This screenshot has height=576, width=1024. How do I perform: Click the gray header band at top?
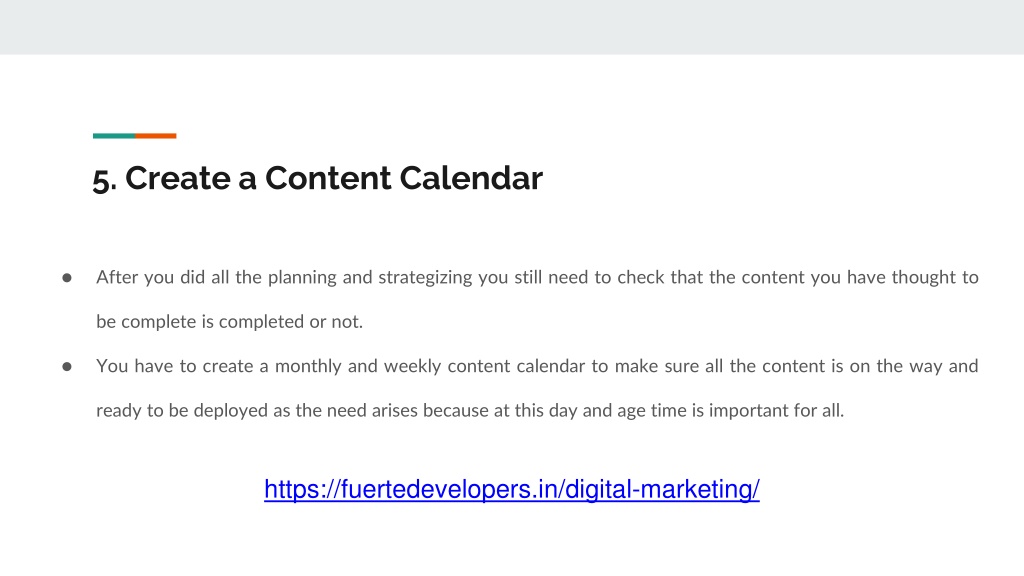pos(512,27)
